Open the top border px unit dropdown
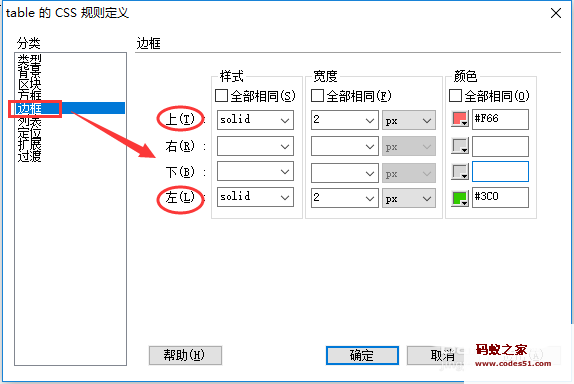Screen dimensions: 574x384 [409, 120]
